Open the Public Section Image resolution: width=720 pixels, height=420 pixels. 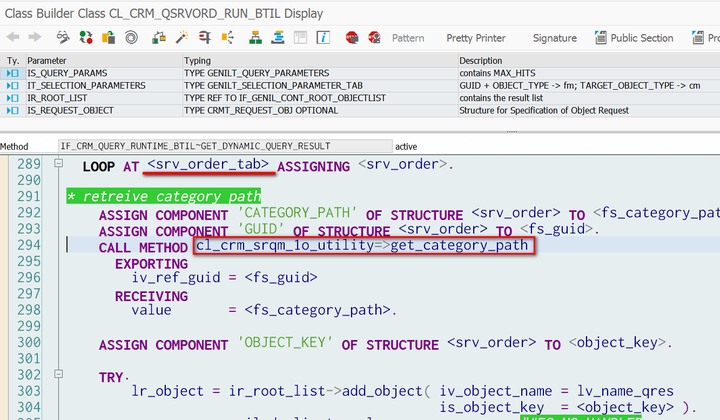(634, 38)
